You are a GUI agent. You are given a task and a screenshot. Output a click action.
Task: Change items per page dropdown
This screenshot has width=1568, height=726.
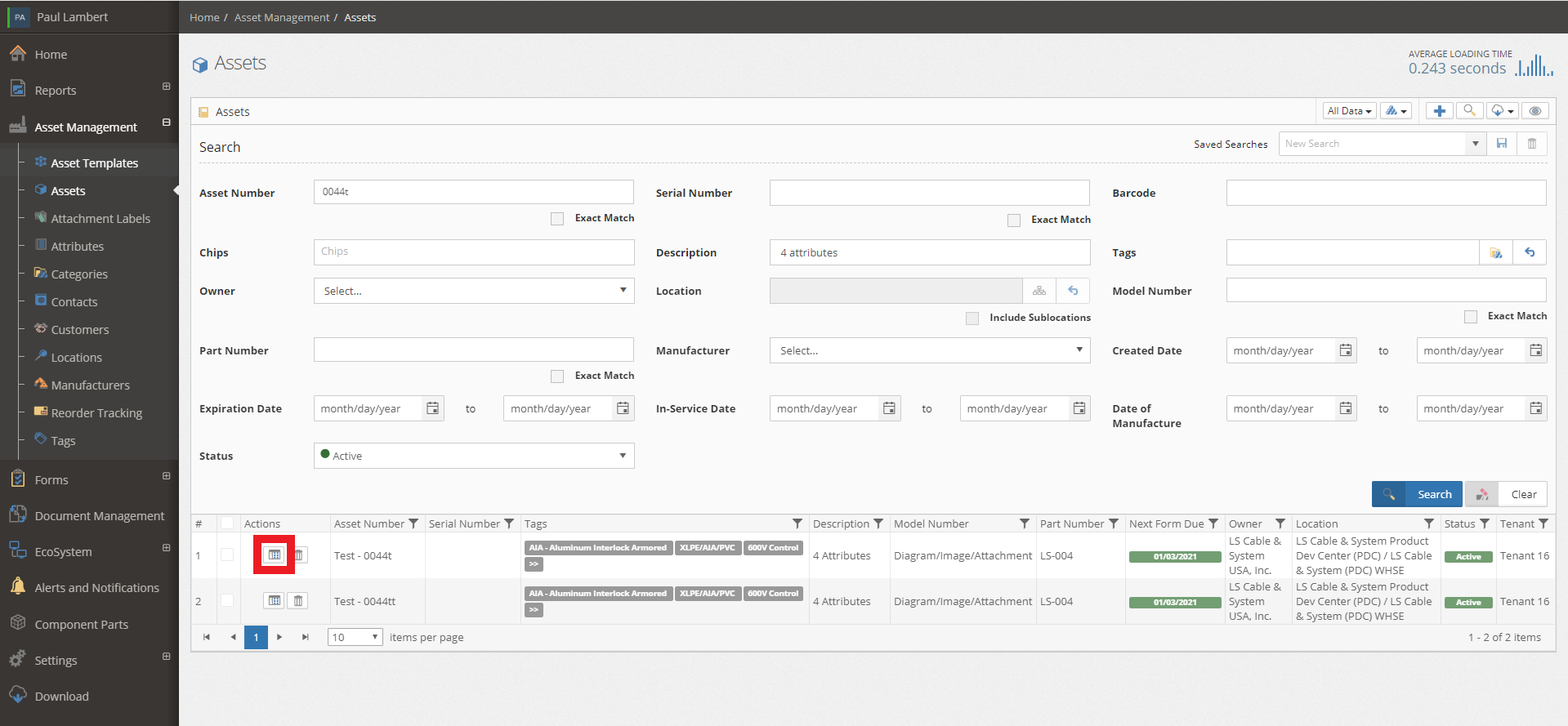355,637
